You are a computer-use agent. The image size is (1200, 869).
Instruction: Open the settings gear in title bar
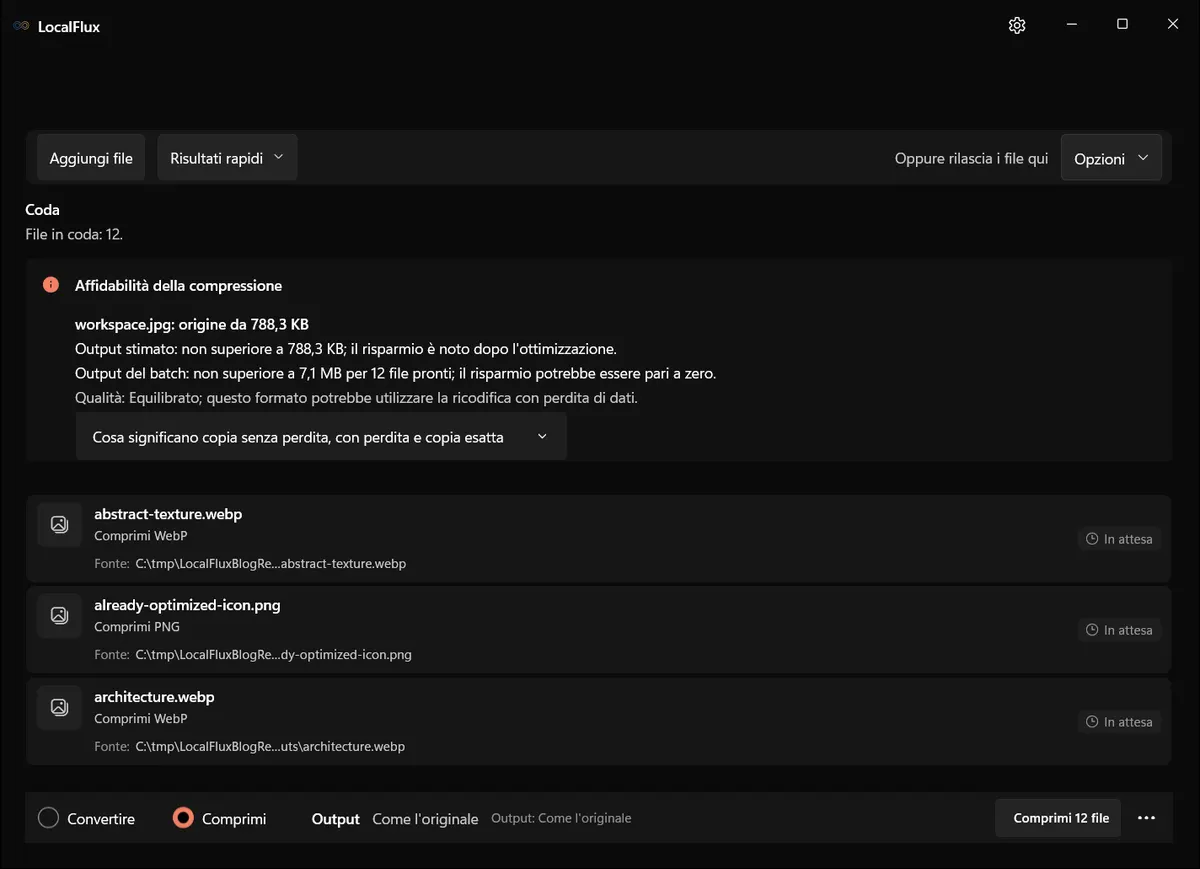(x=1017, y=25)
